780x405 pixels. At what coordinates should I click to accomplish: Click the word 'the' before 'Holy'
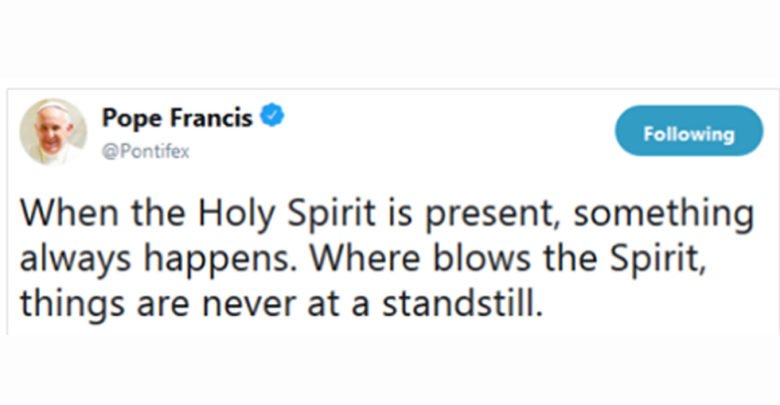160,213
